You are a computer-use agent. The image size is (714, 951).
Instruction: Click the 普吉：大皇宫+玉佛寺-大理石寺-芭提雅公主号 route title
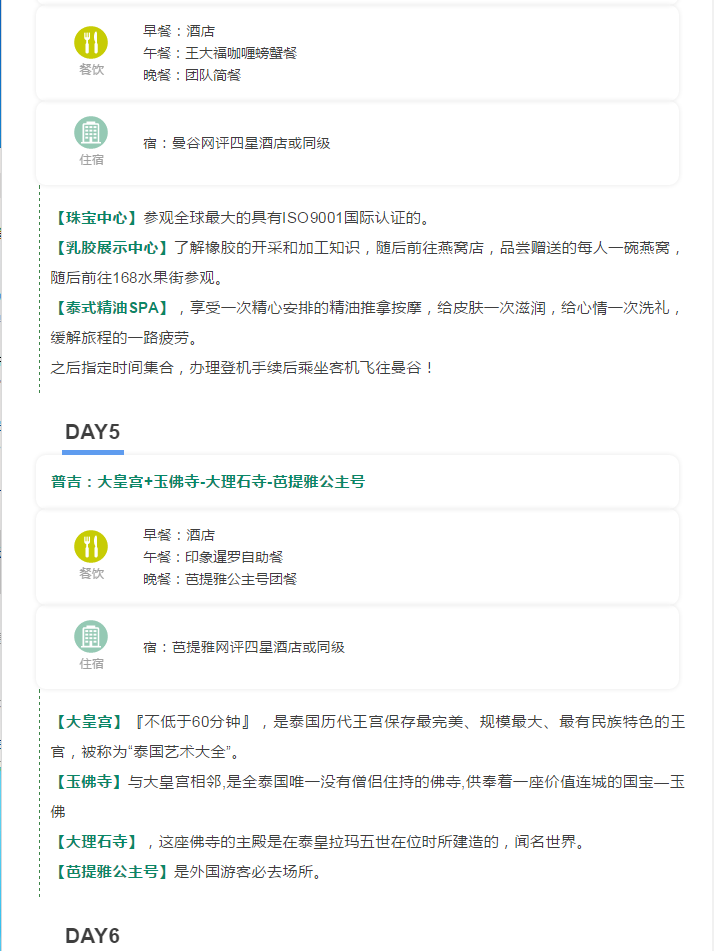(208, 481)
